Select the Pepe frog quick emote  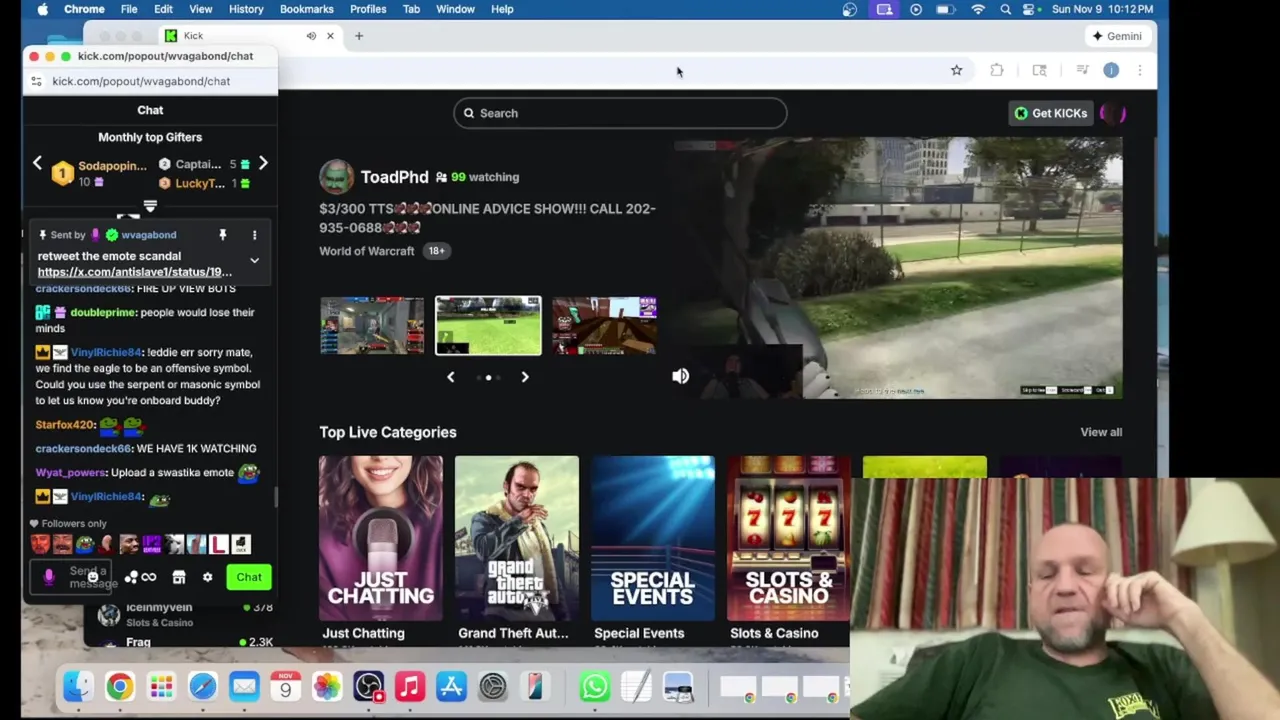point(85,544)
